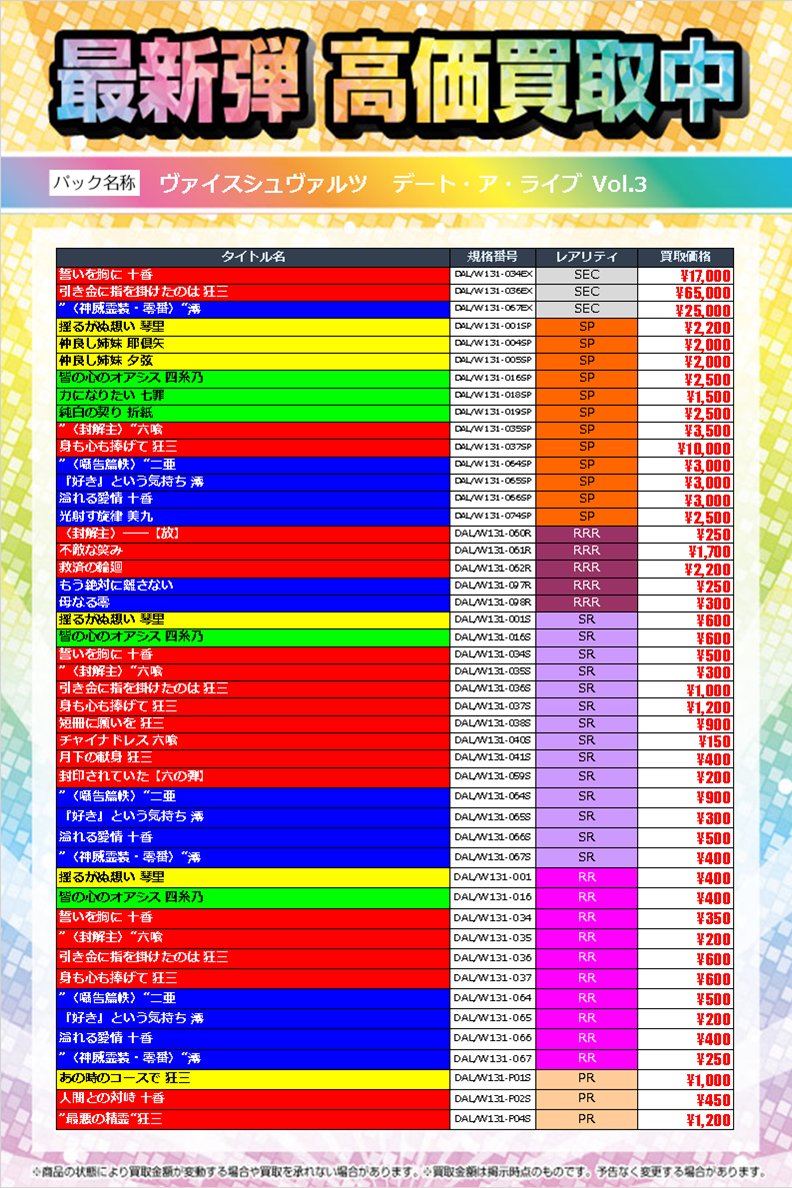
Task: Click the ¥350 buy price
Action: point(714,919)
